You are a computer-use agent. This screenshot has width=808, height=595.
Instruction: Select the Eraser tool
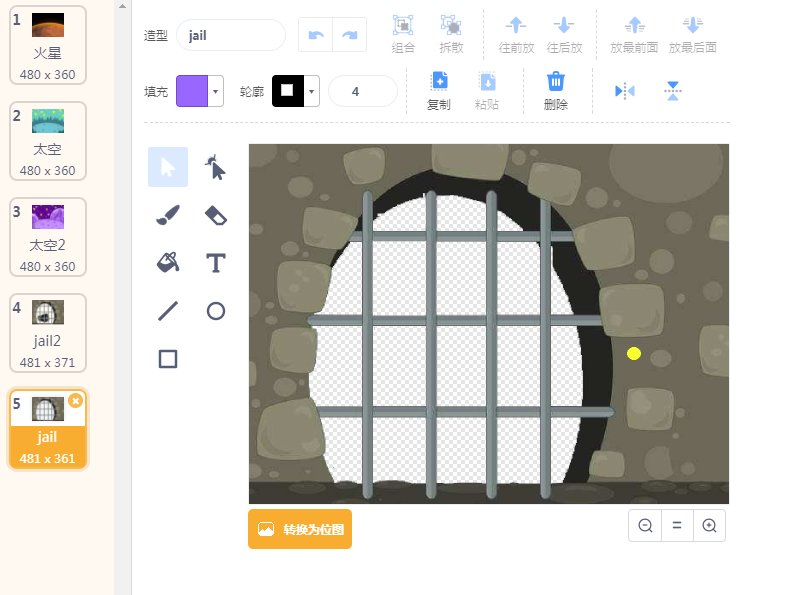tap(215, 215)
